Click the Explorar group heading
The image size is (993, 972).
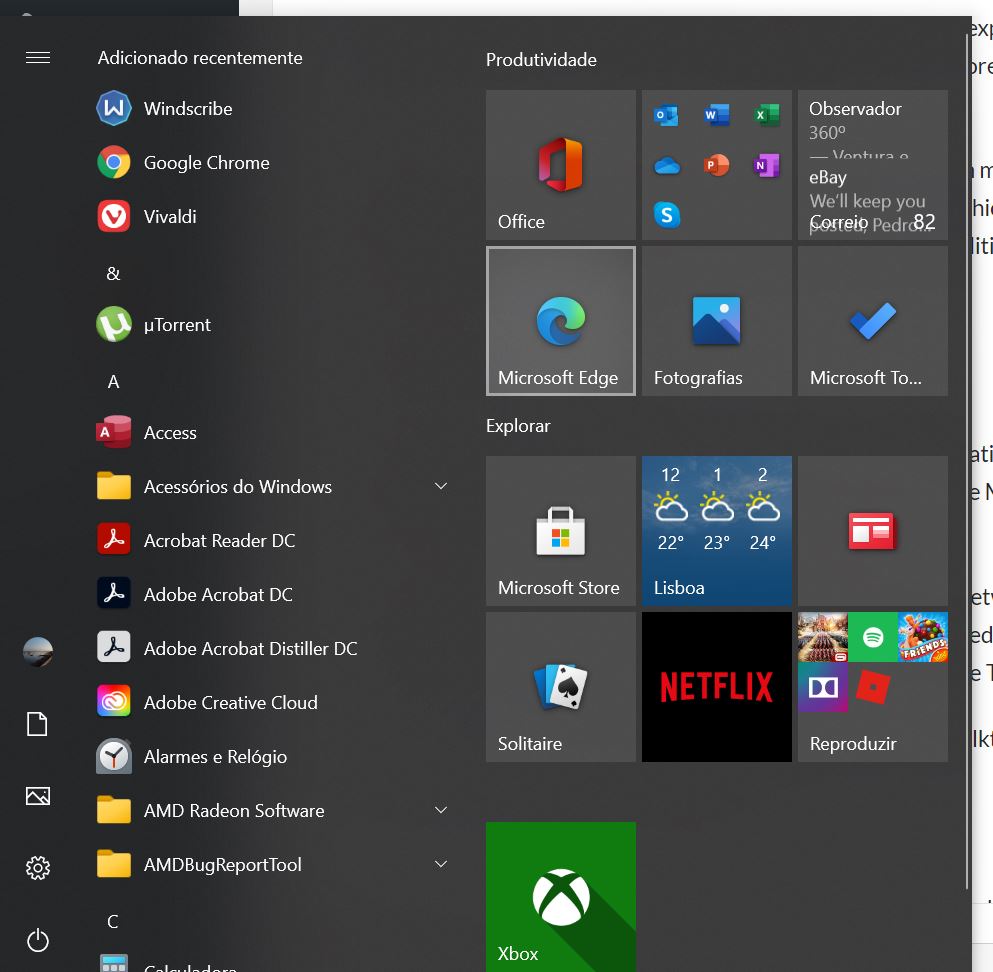coord(518,426)
